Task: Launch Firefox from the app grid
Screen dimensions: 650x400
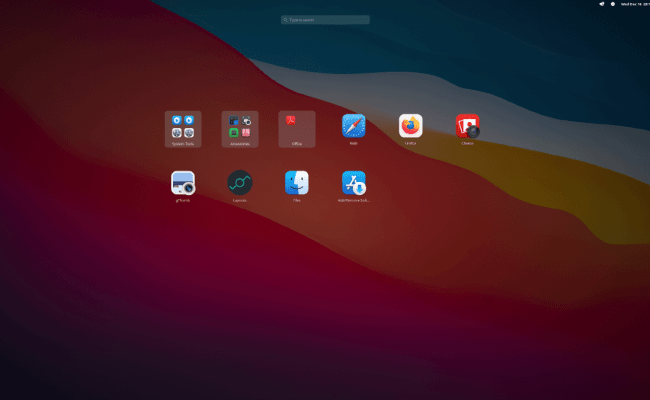Action: click(x=410, y=126)
